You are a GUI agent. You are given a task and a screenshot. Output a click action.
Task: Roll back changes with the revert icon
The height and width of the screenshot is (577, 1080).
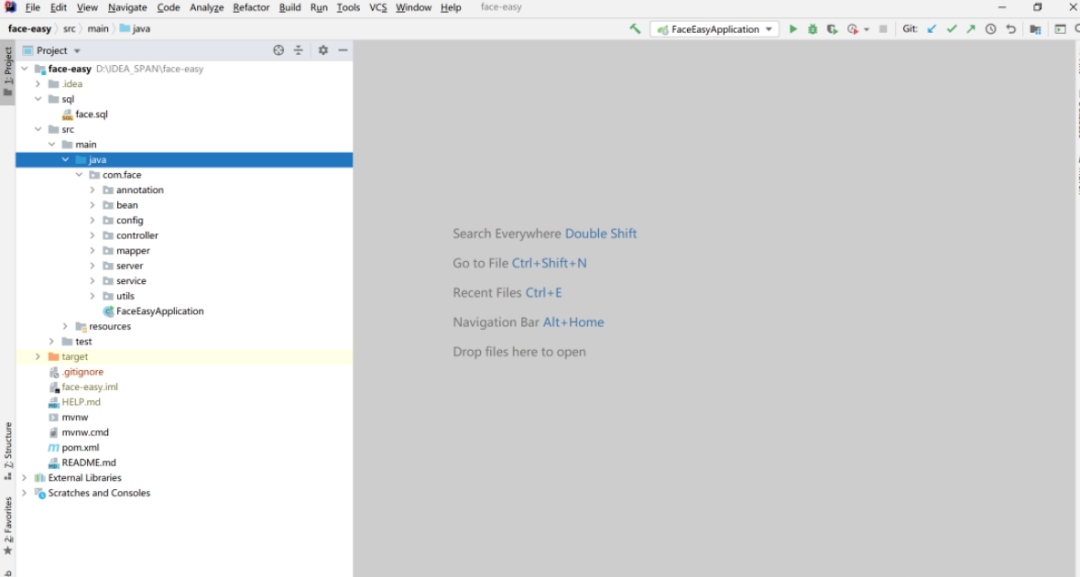(x=1011, y=29)
